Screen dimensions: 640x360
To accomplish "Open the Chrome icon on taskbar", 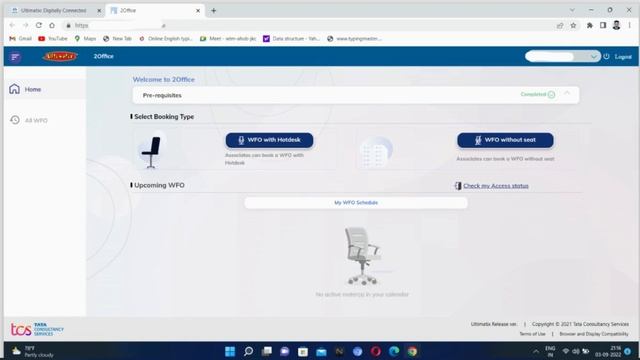I will [412, 351].
